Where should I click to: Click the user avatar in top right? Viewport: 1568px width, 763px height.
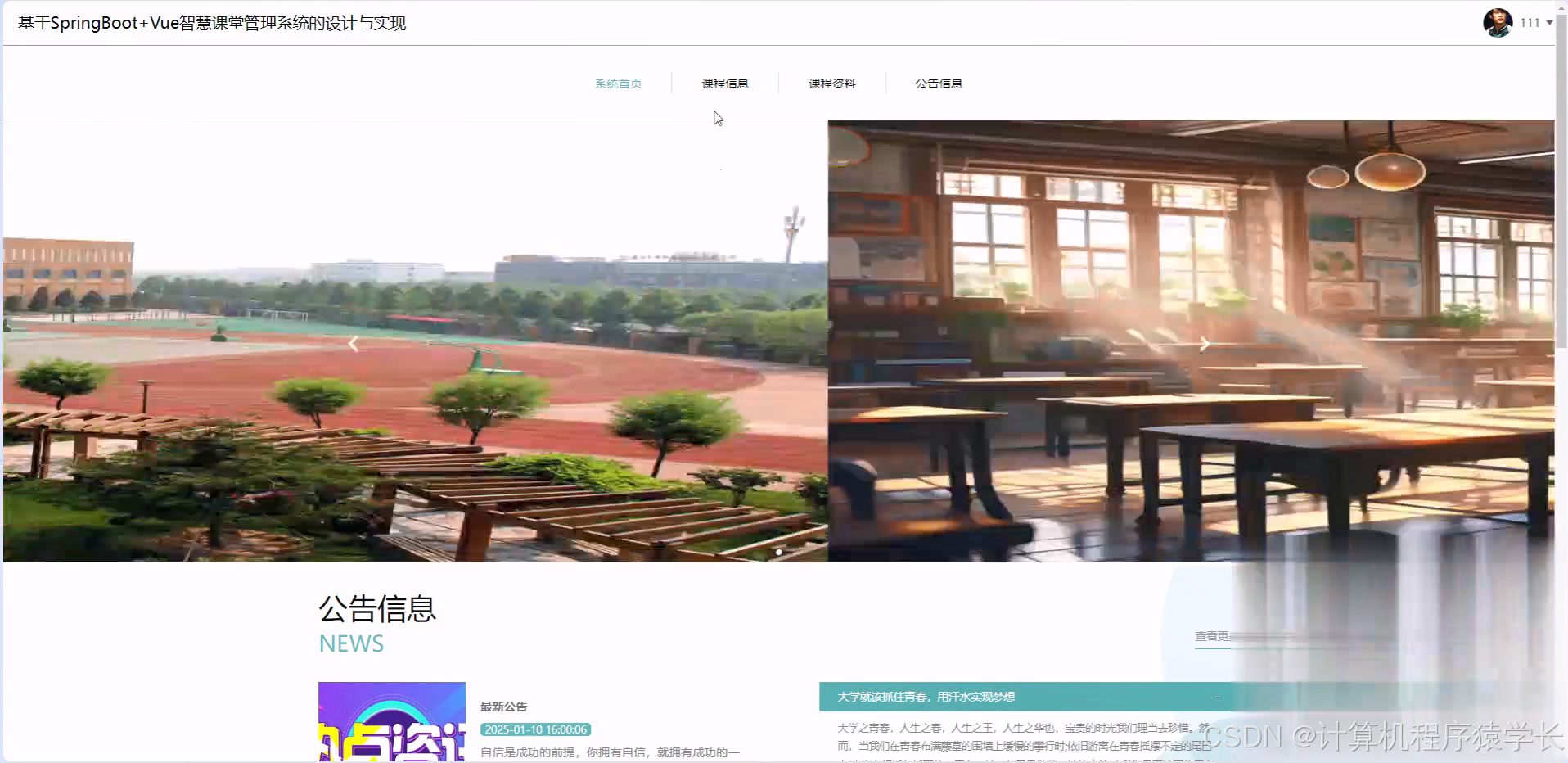click(1496, 22)
